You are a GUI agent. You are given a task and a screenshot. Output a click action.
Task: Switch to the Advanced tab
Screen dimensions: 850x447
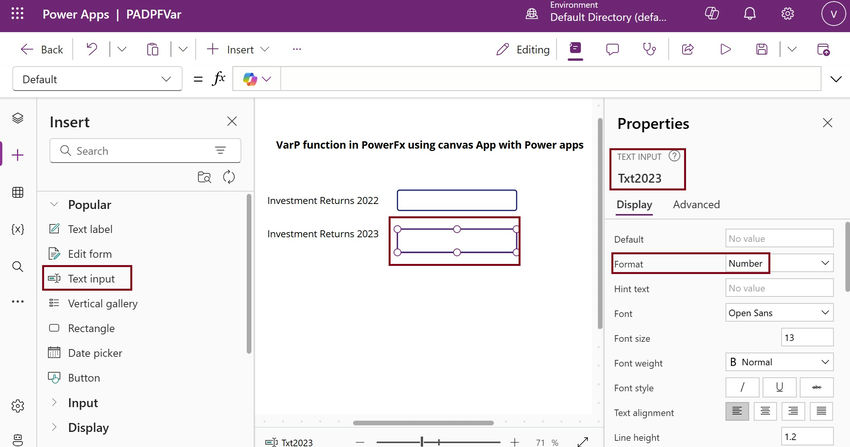click(x=696, y=205)
